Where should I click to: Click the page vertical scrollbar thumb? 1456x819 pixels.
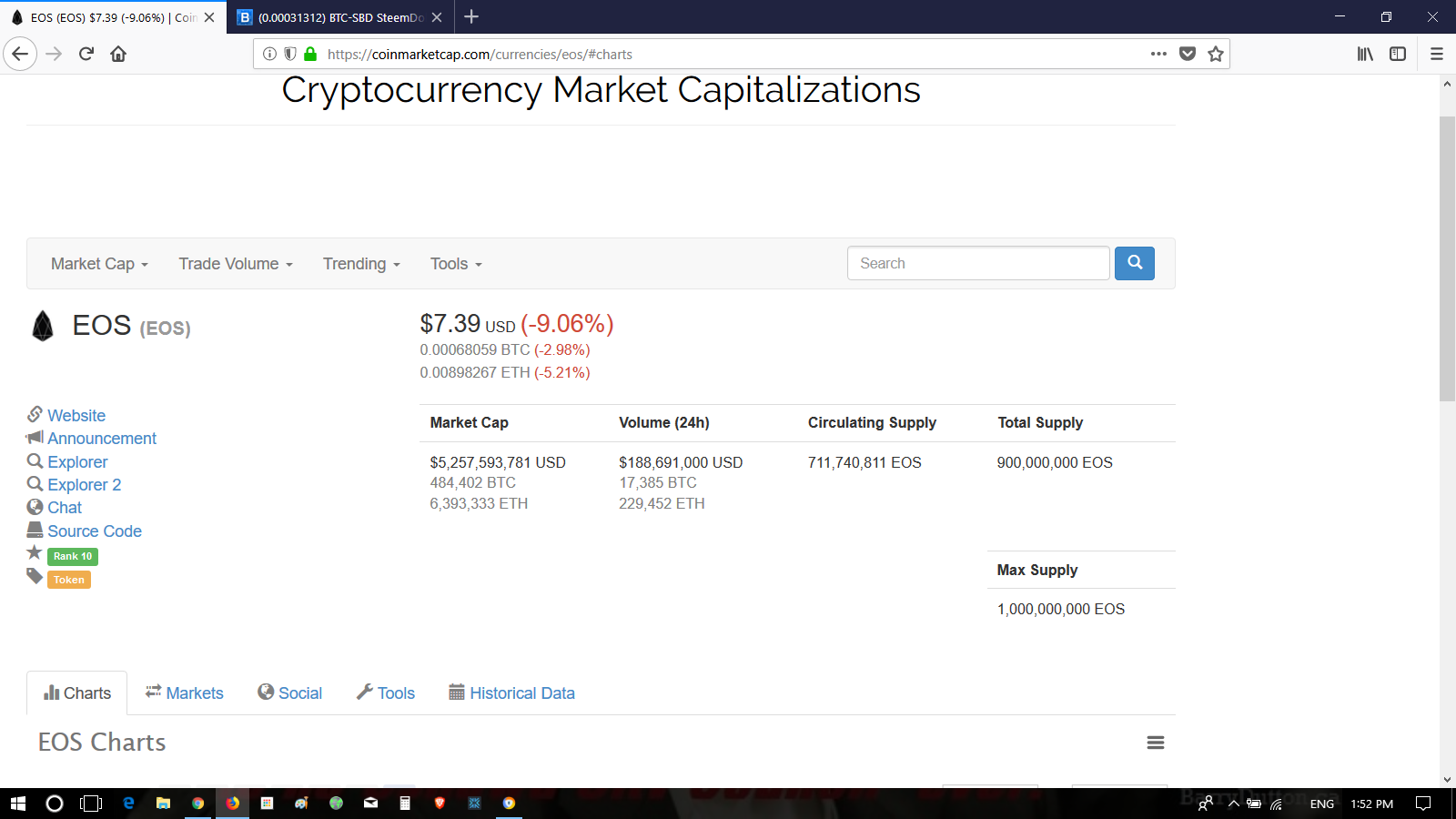point(1447,258)
